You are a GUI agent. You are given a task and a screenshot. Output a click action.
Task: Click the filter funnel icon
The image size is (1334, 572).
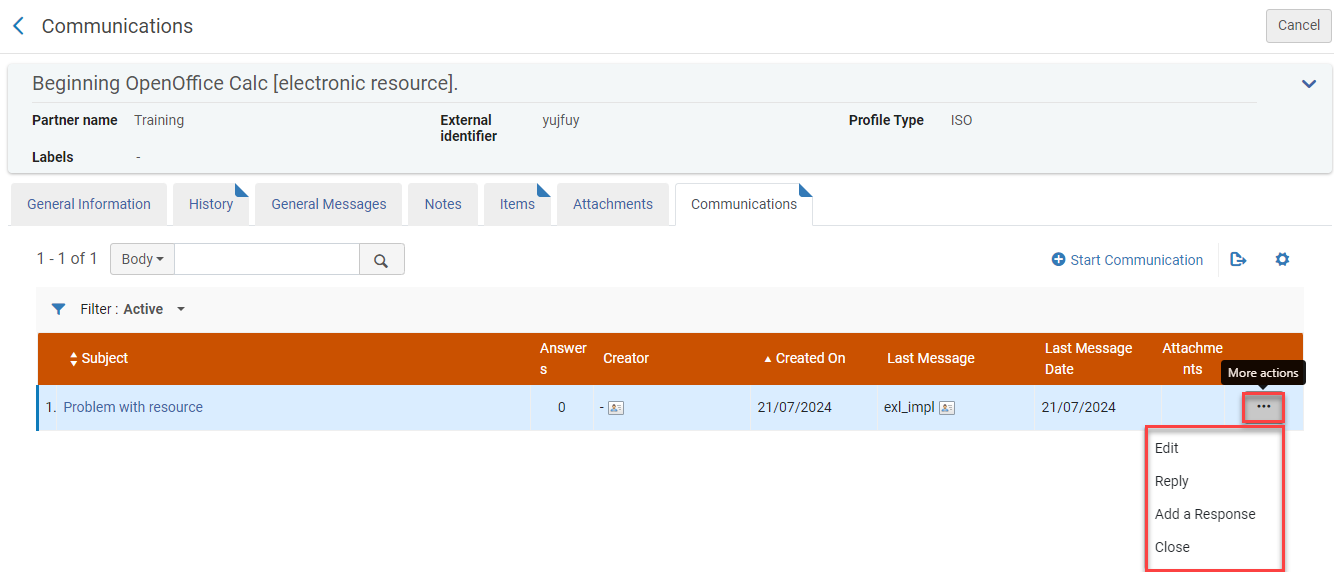click(x=58, y=309)
